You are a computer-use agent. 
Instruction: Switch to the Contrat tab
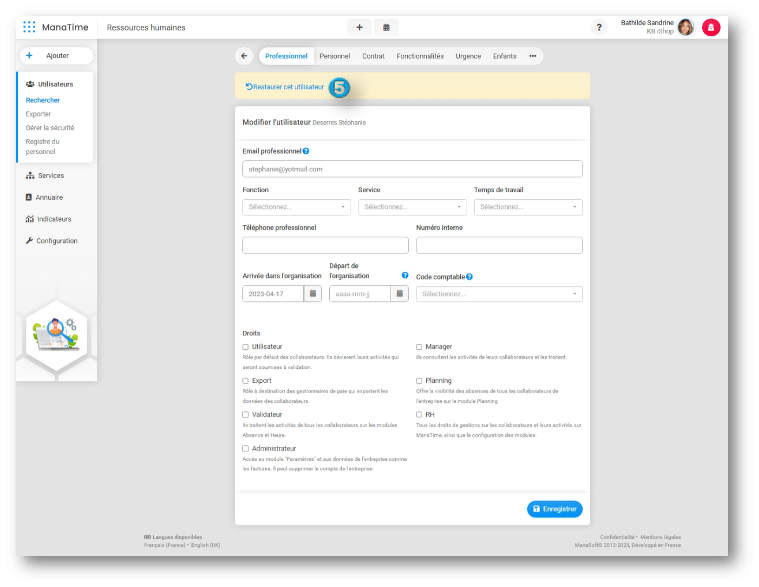coord(373,56)
